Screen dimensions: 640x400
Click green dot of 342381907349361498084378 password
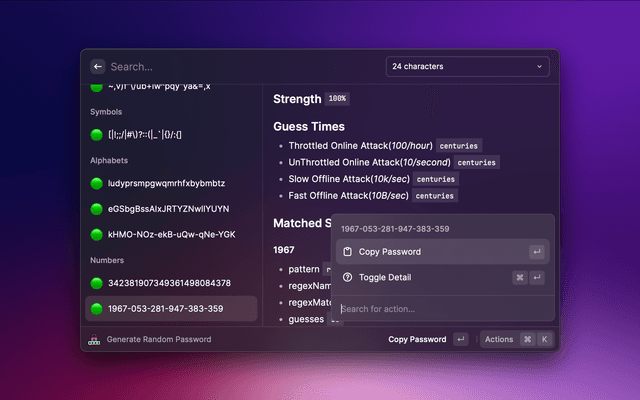click(97, 283)
